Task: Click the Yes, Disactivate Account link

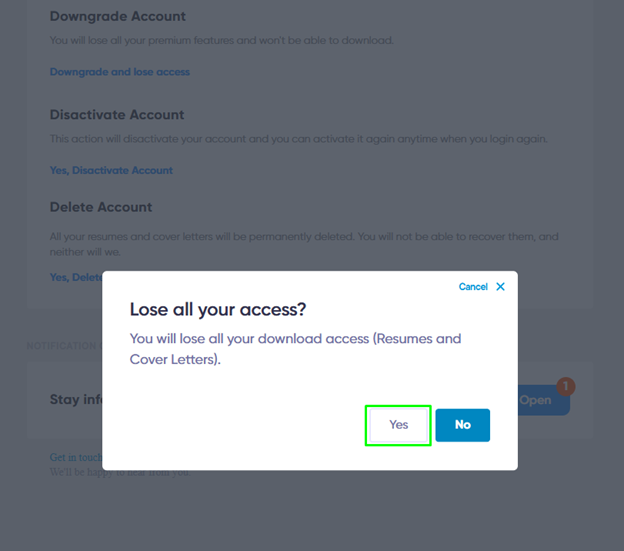Action: click(111, 170)
